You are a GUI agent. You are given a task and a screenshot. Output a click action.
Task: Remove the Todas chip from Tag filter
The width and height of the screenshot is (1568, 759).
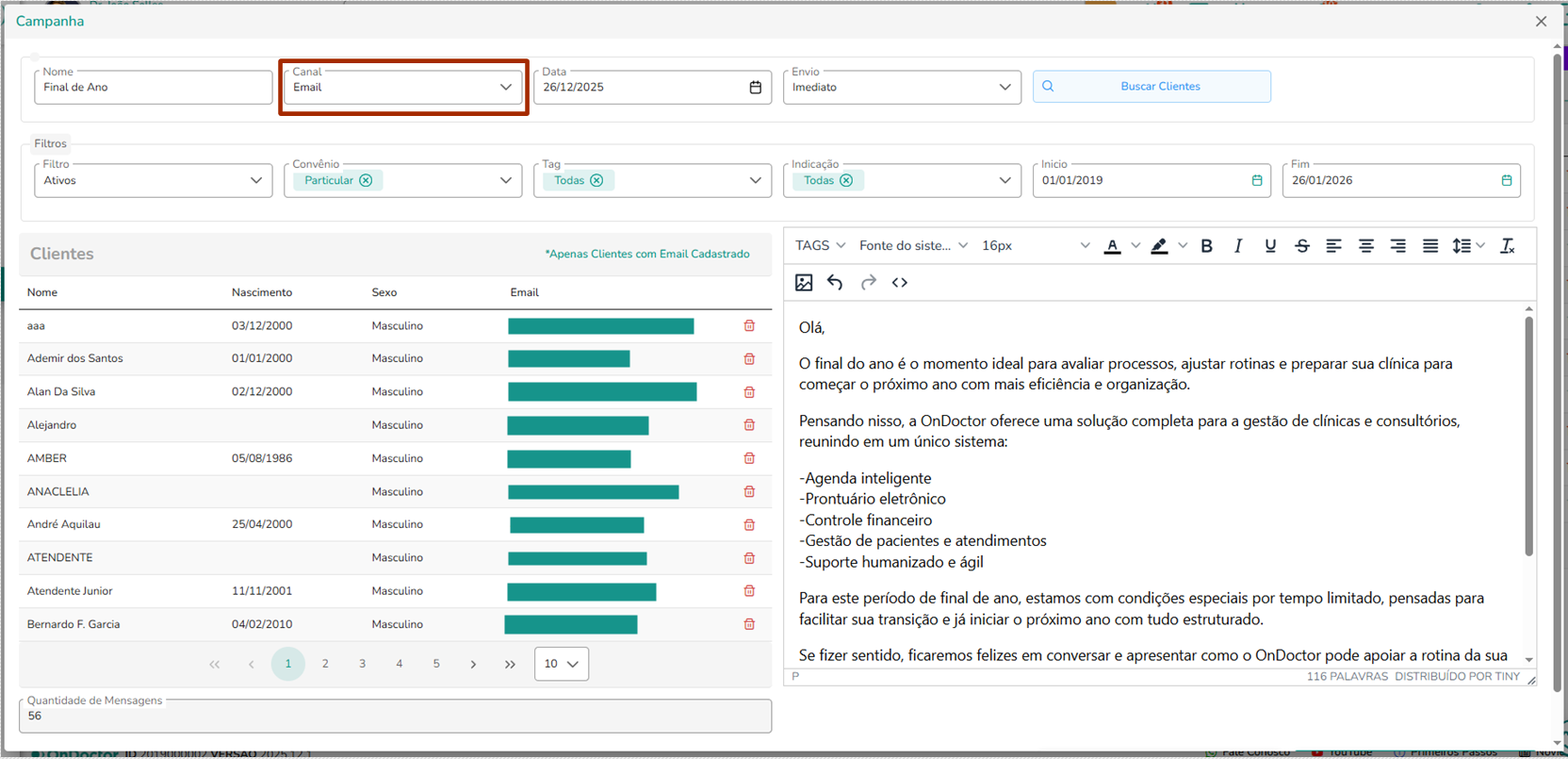pos(596,180)
